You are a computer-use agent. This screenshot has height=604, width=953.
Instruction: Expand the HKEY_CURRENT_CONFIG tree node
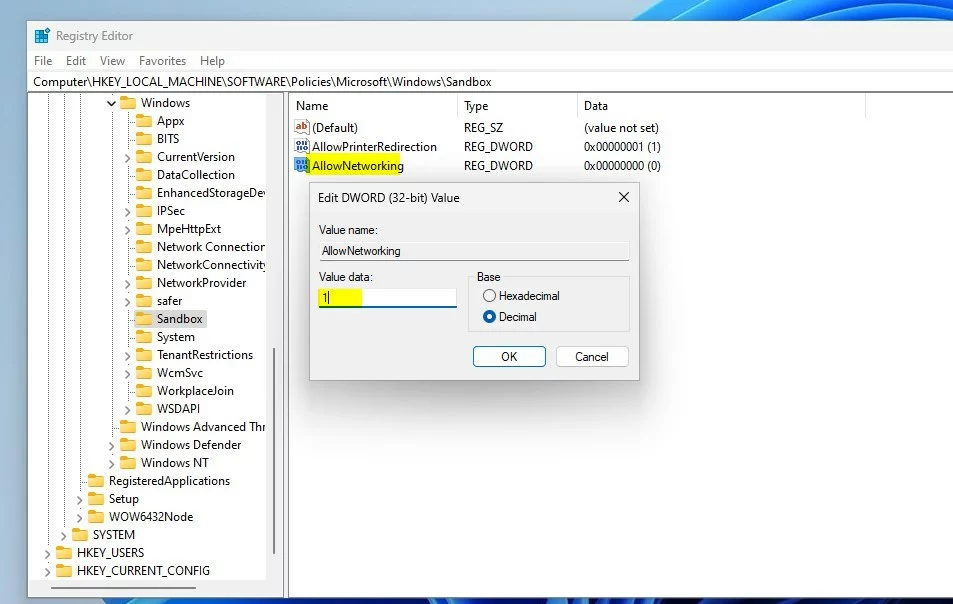pos(47,571)
